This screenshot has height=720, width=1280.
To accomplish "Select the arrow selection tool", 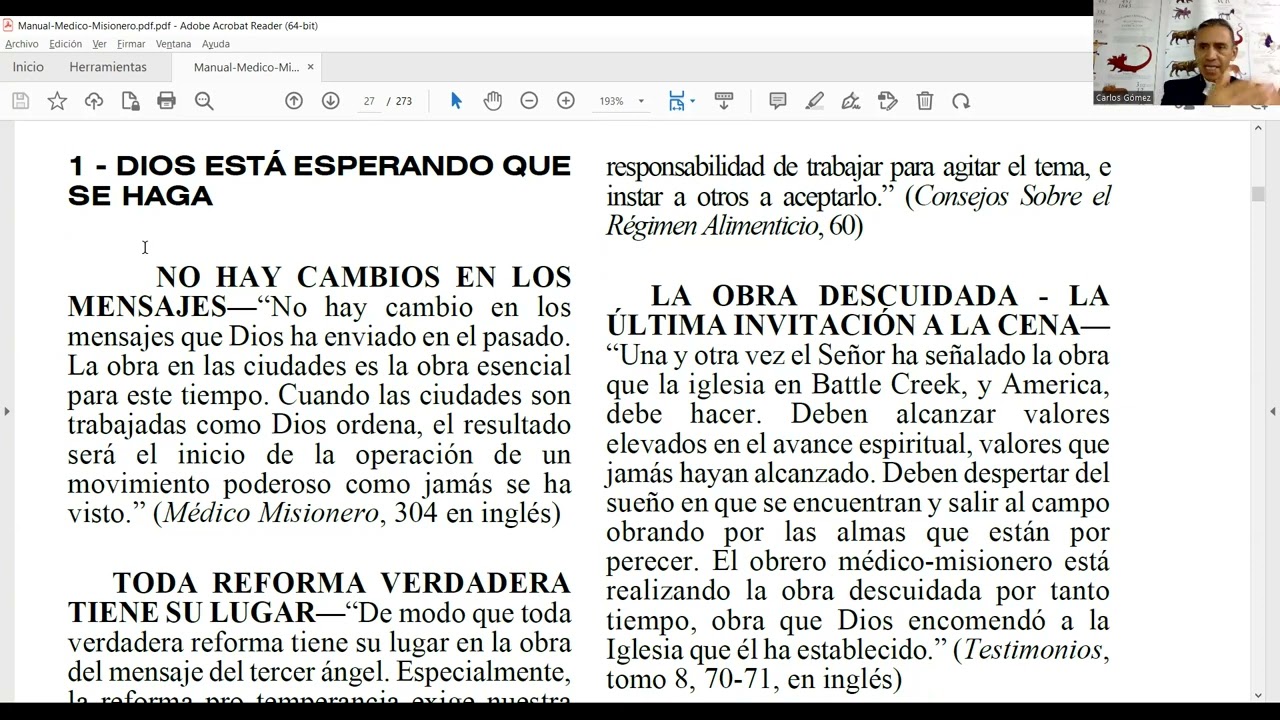I will tap(456, 101).
